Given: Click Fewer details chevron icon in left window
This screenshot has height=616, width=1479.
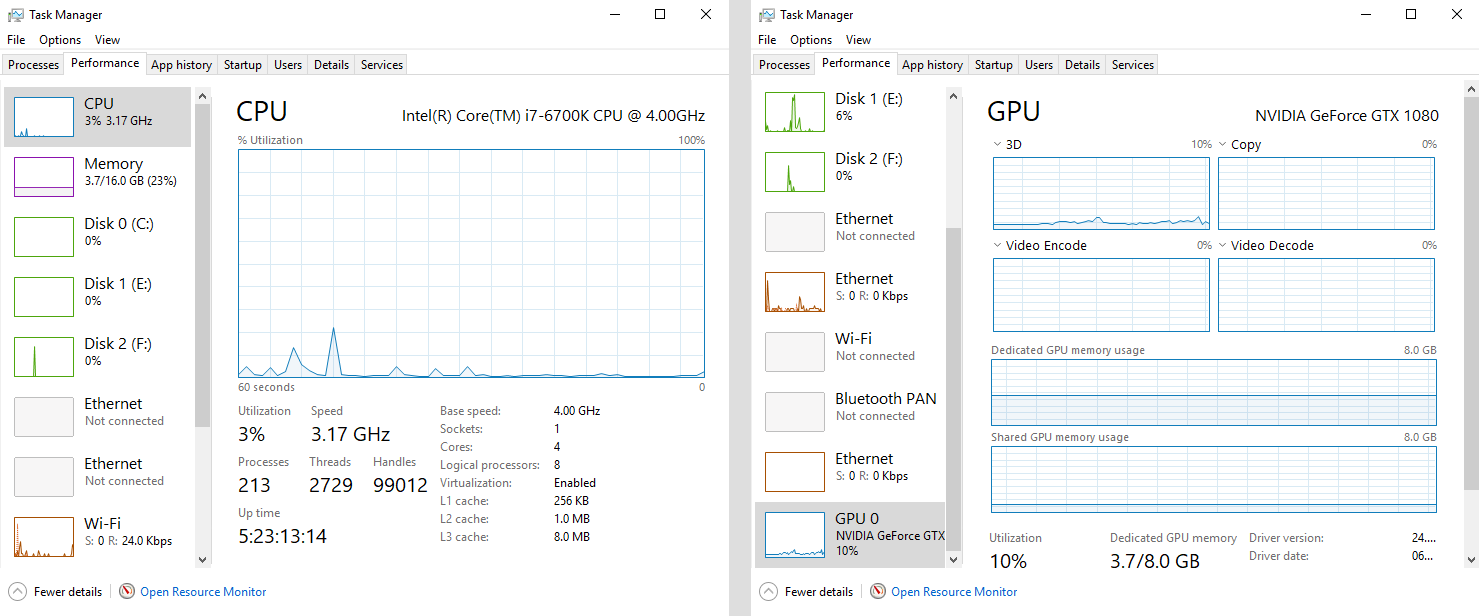Looking at the screenshot, I should click(17, 591).
